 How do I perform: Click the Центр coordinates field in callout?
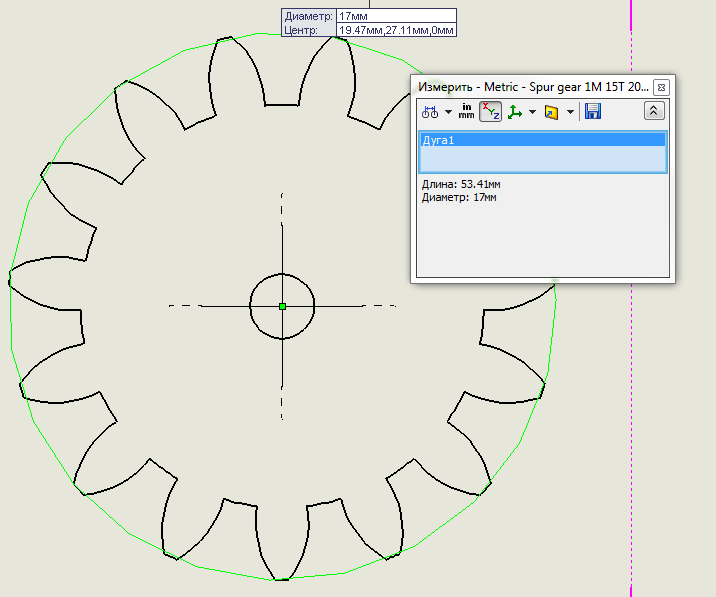pos(395,31)
